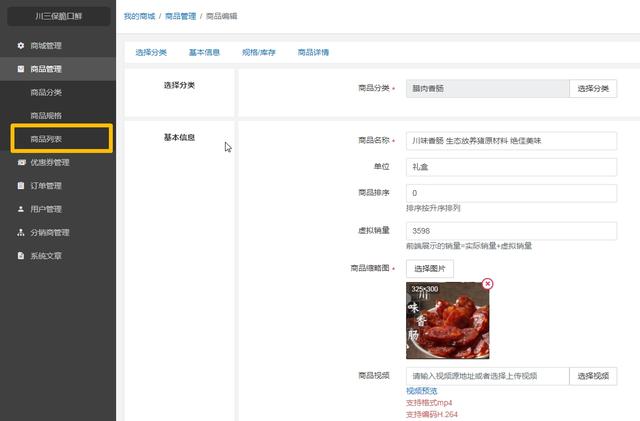Viewport: 640px width, 421px height.
Task: Focus the 商品名称 input field
Action: pyautogui.click(x=511, y=140)
